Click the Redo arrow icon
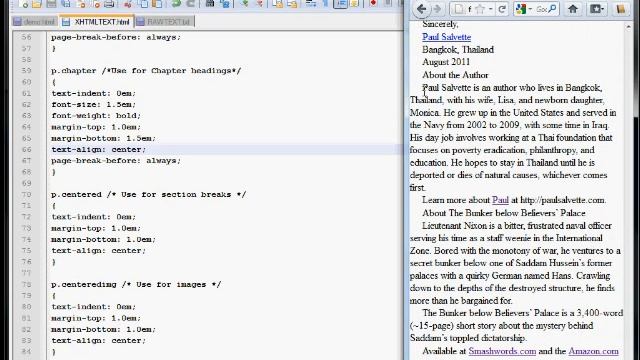The image size is (640, 360). click(x=190, y=4)
